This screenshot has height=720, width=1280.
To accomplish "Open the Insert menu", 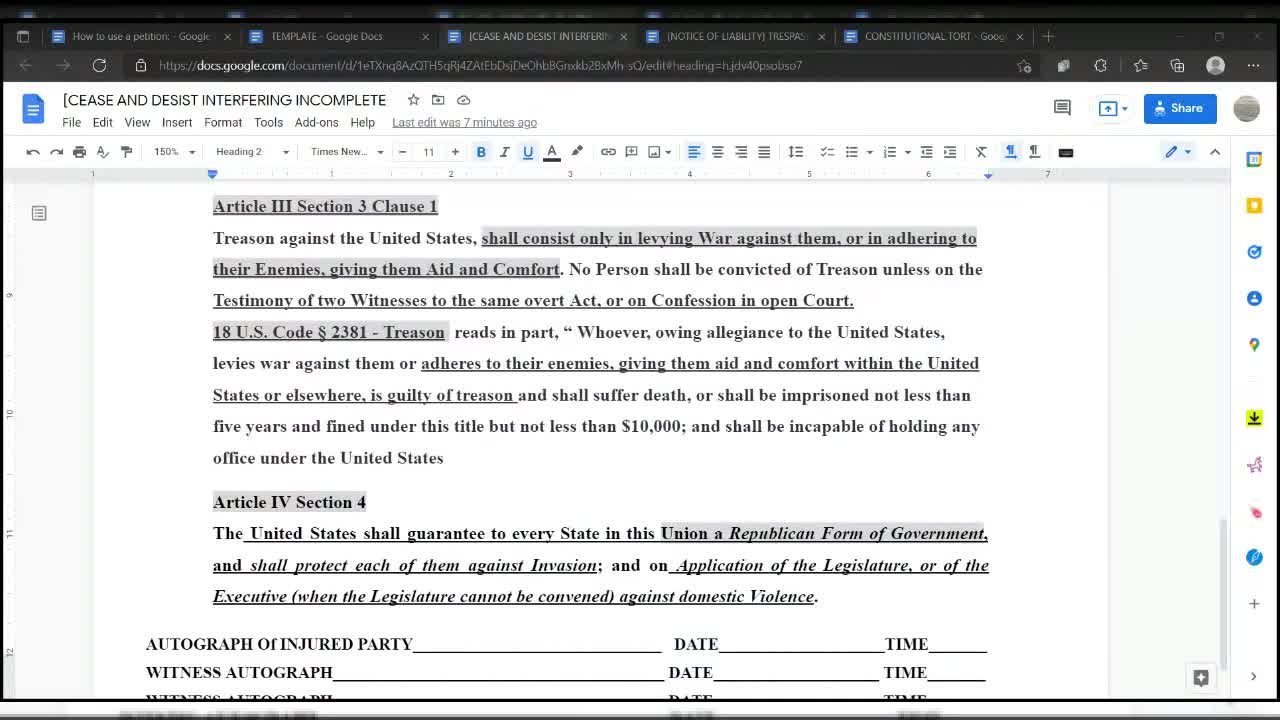I will click(x=177, y=122).
